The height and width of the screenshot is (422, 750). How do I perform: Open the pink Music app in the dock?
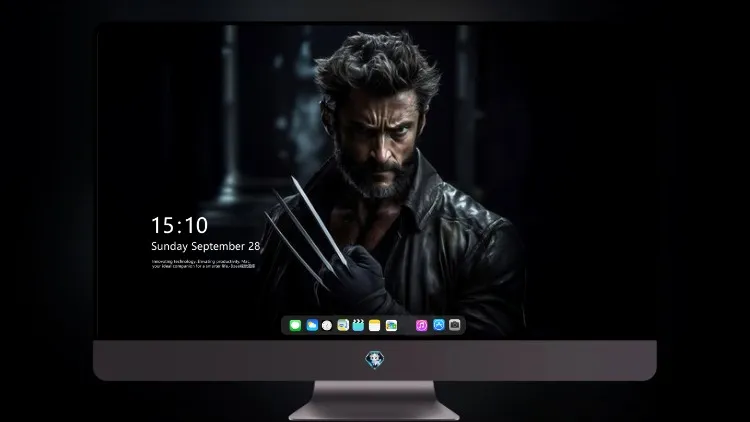coord(421,325)
